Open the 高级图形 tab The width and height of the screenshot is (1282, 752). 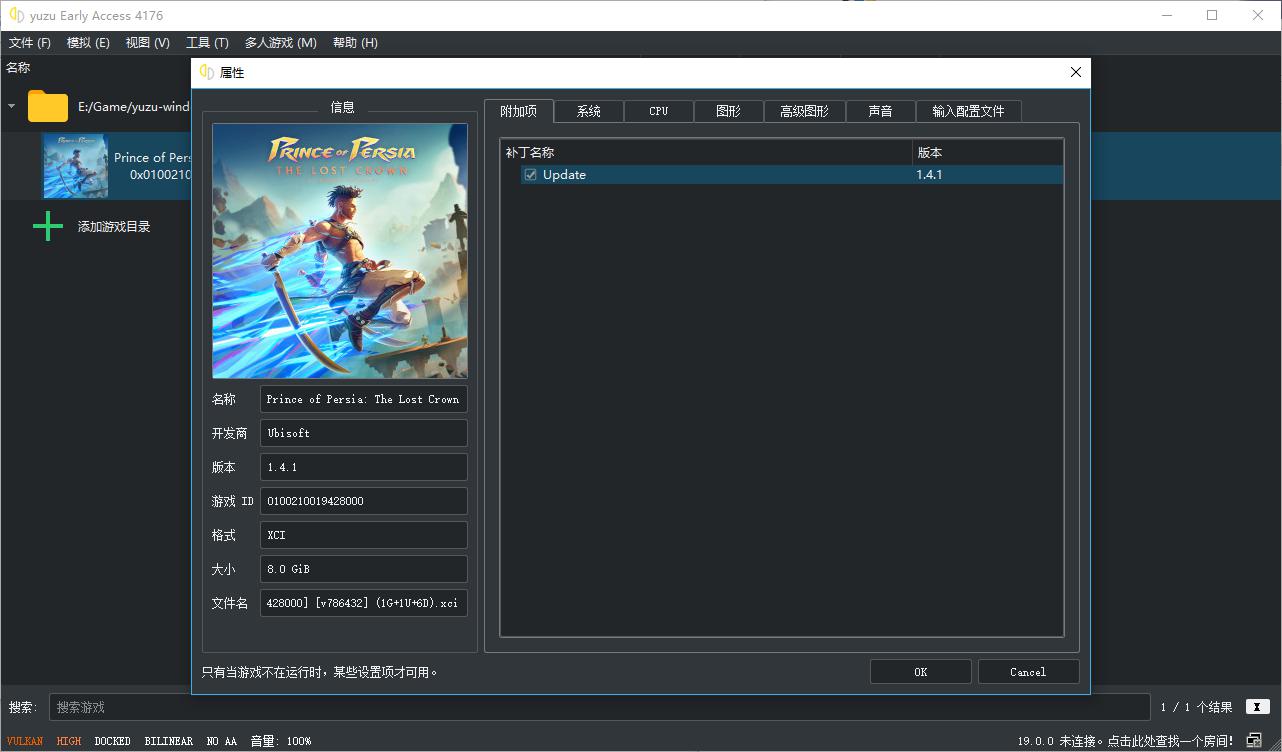pos(804,111)
